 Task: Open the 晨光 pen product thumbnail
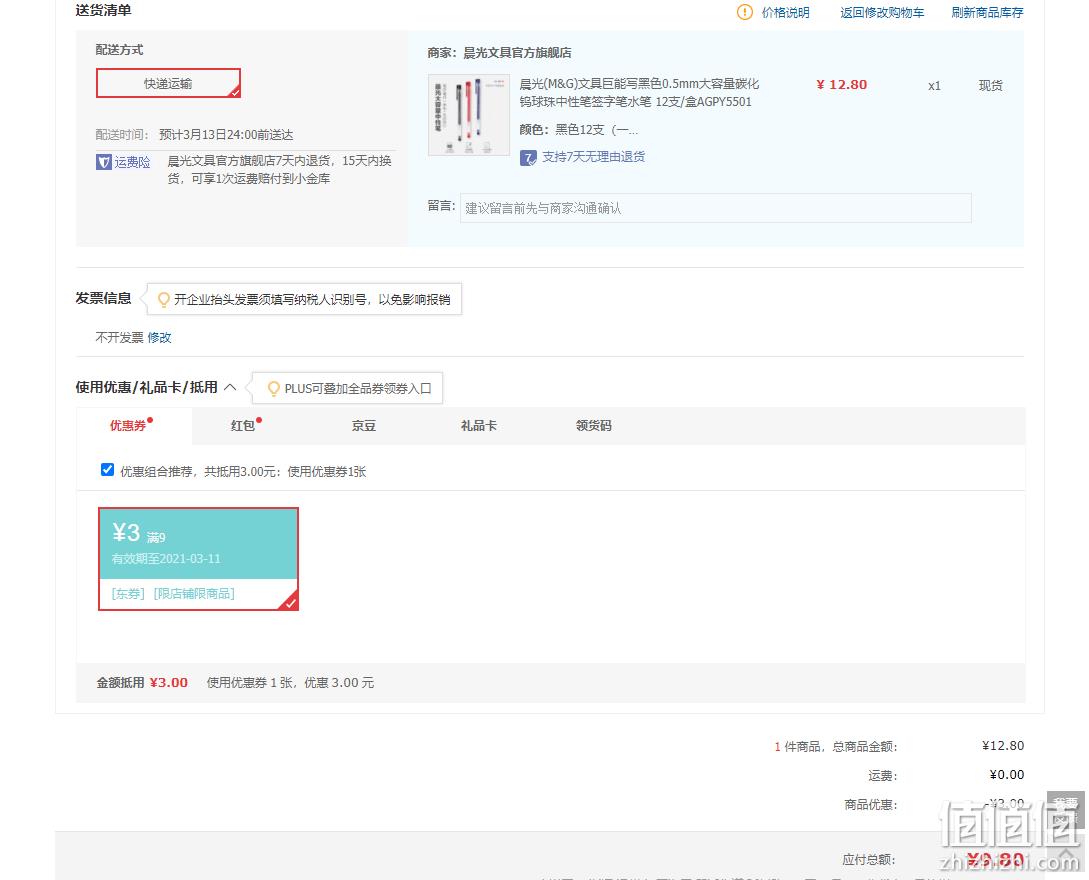pos(469,115)
